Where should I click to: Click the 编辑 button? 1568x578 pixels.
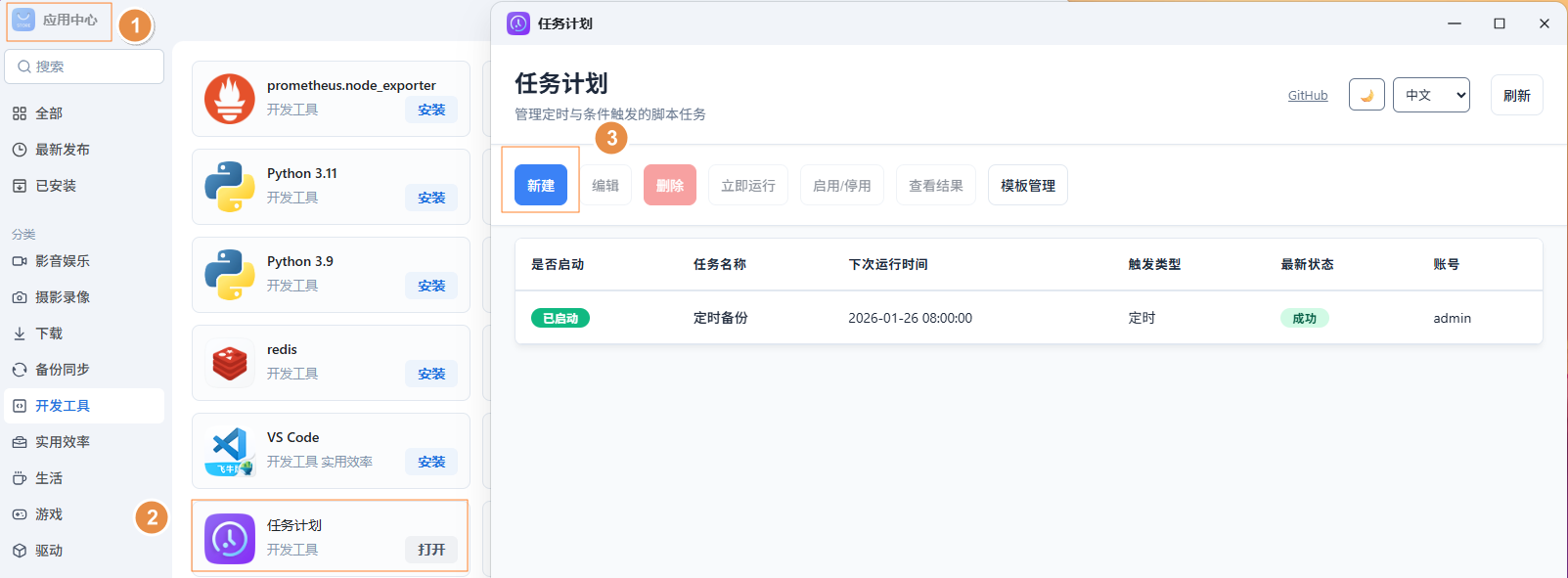pyautogui.click(x=605, y=185)
